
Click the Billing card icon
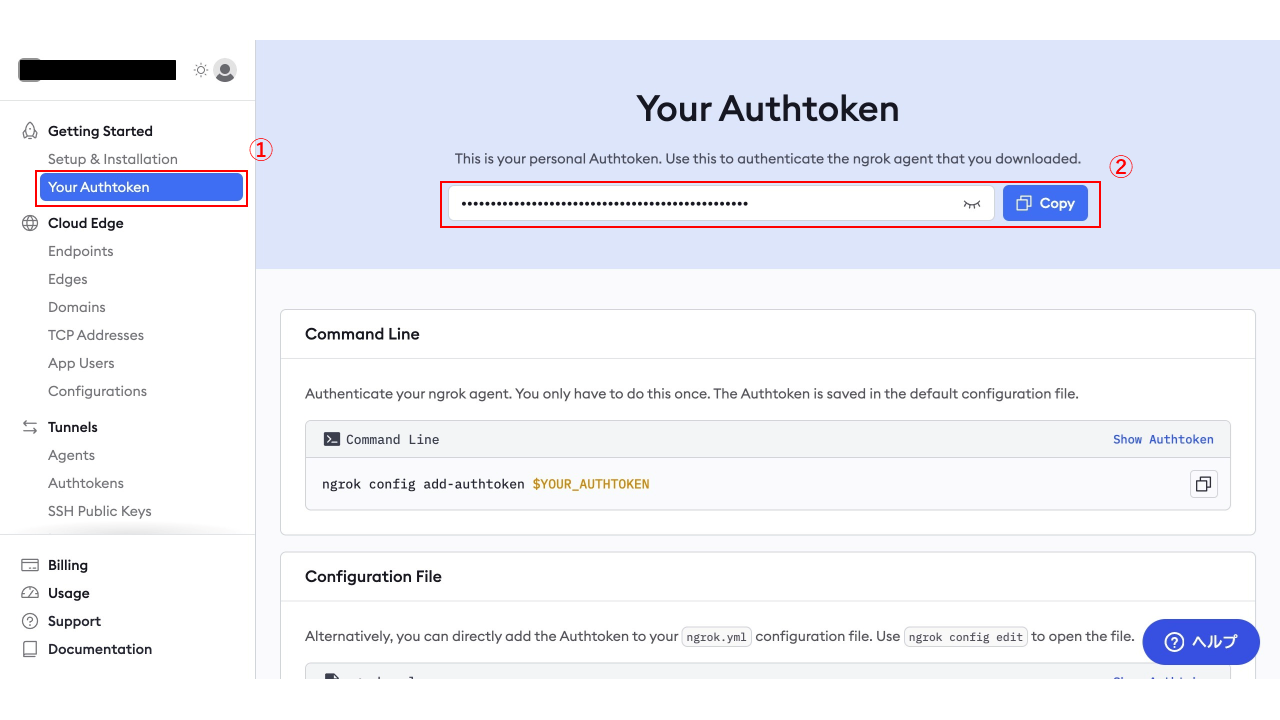coord(30,565)
